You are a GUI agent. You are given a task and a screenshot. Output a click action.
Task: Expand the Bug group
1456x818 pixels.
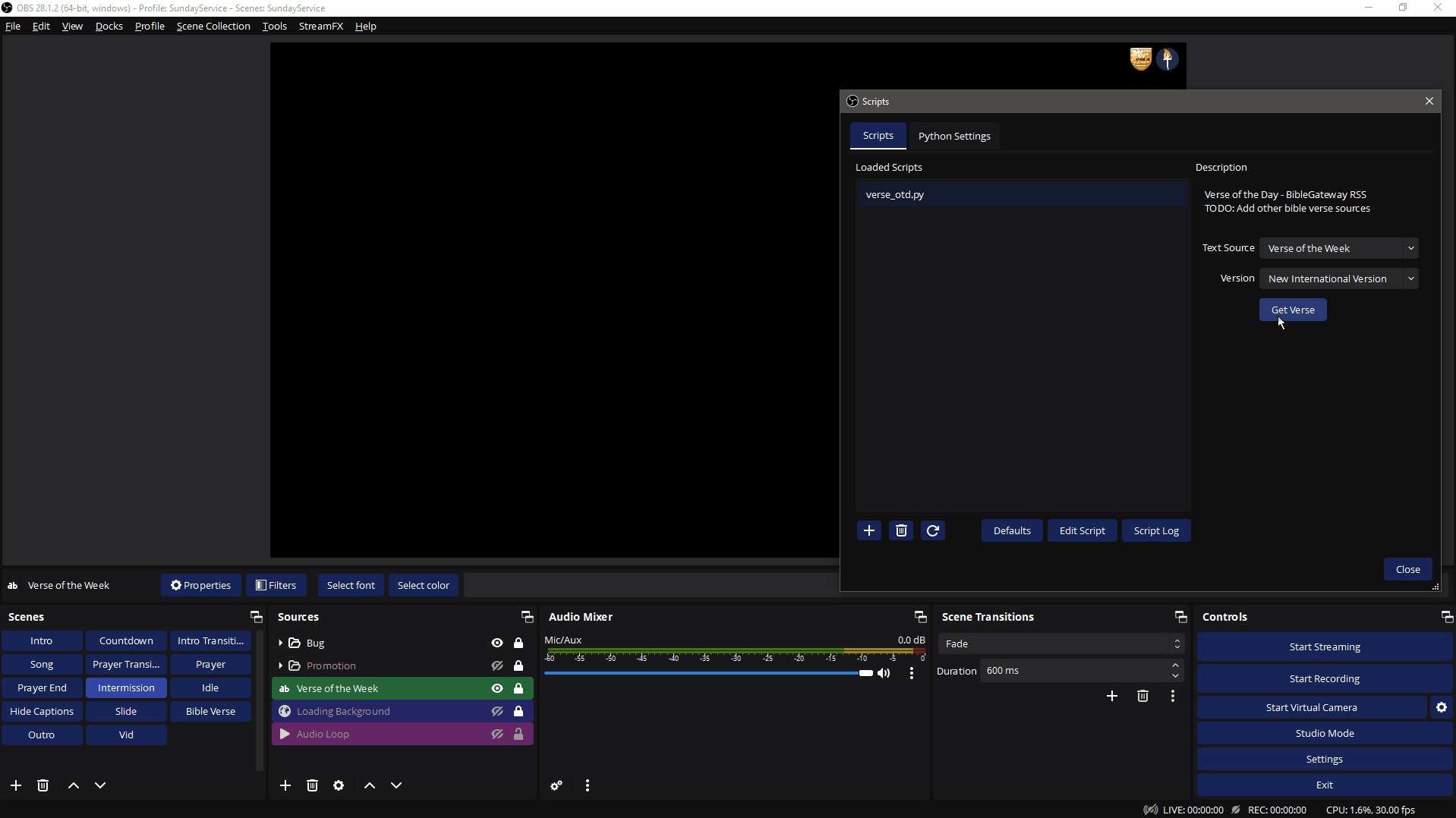tap(280, 643)
